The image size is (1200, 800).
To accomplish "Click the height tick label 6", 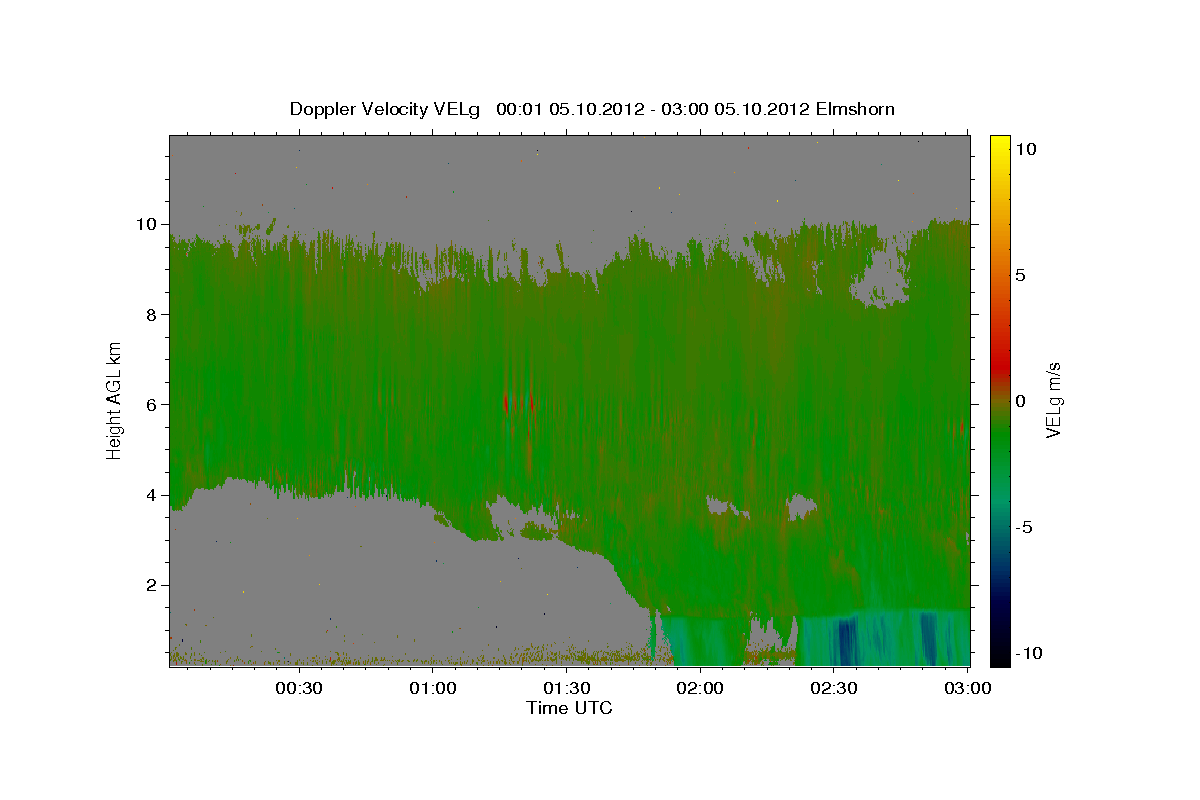I will click(154, 405).
